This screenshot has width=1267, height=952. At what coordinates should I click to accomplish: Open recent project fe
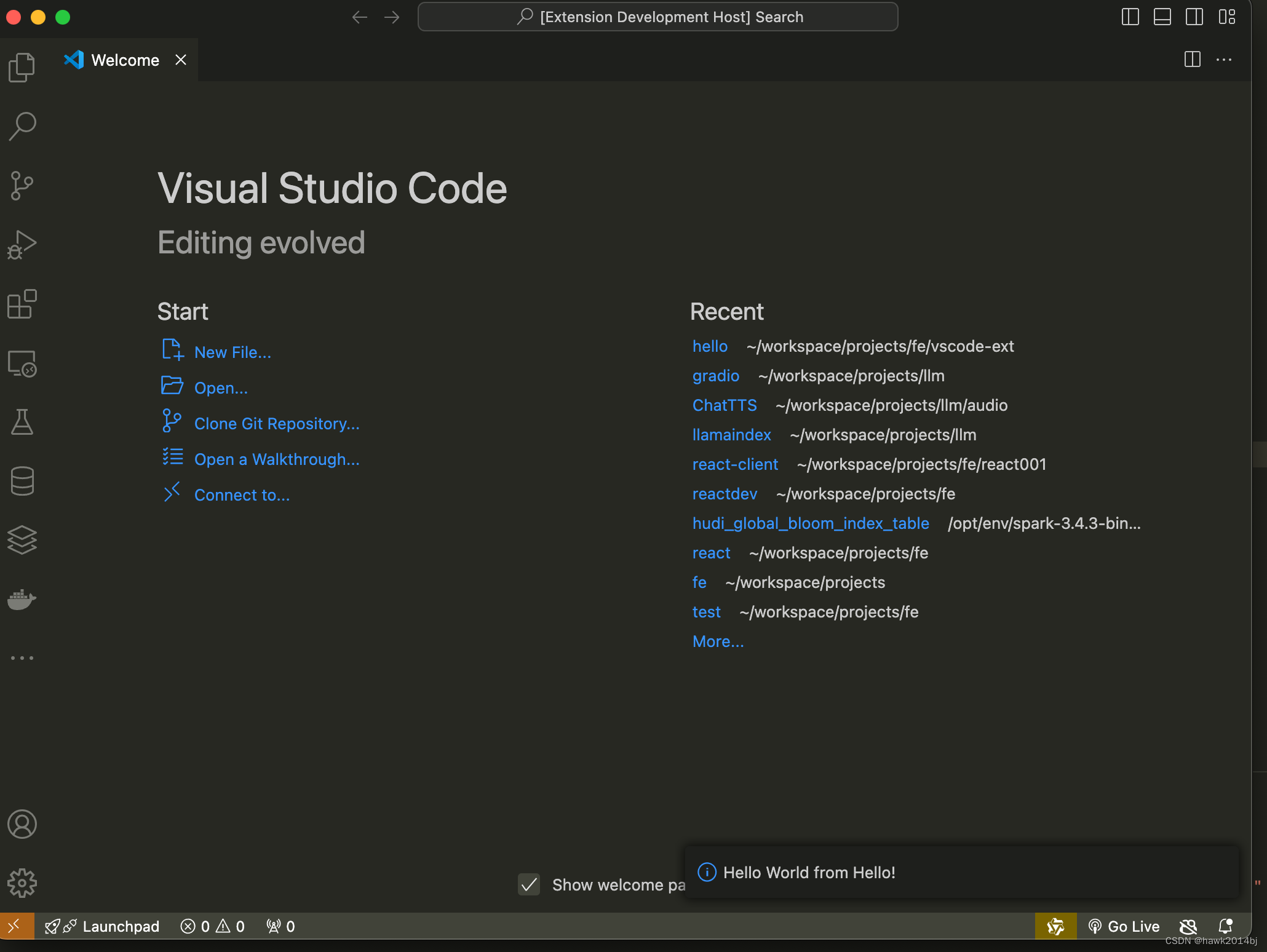699,582
